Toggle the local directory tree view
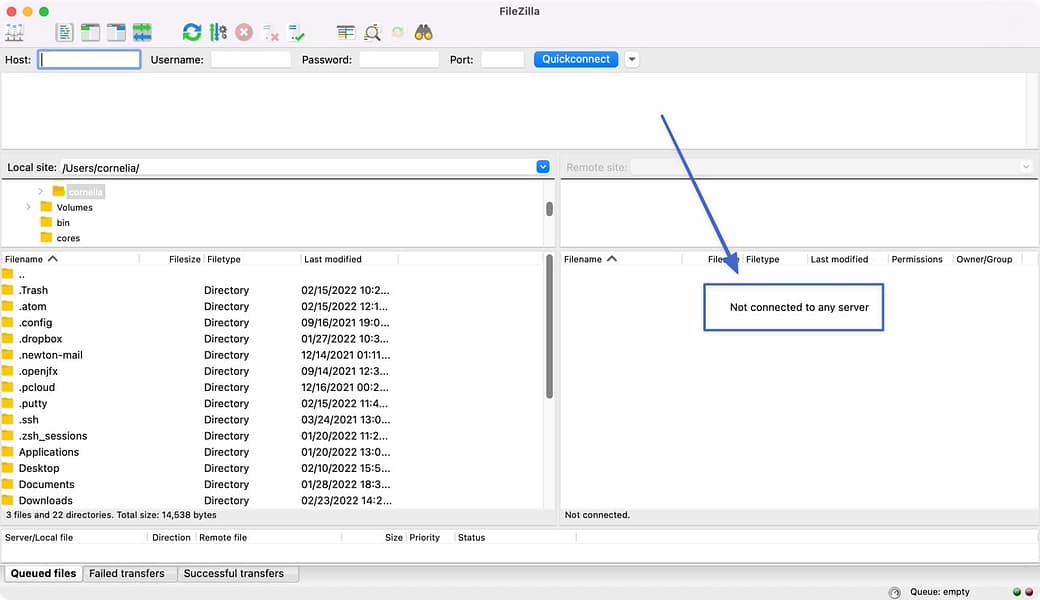The height and width of the screenshot is (600, 1040). coord(91,32)
